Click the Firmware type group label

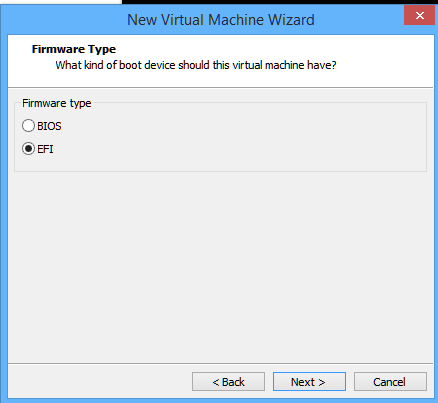click(x=57, y=103)
